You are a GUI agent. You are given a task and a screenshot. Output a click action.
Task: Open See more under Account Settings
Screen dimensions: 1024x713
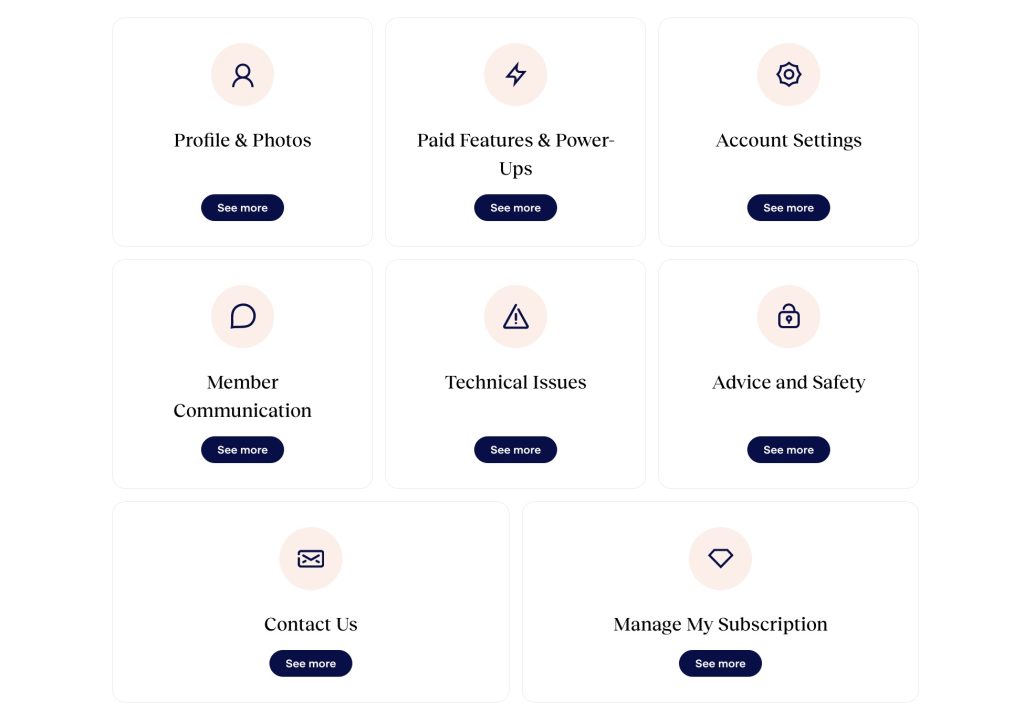coord(788,207)
